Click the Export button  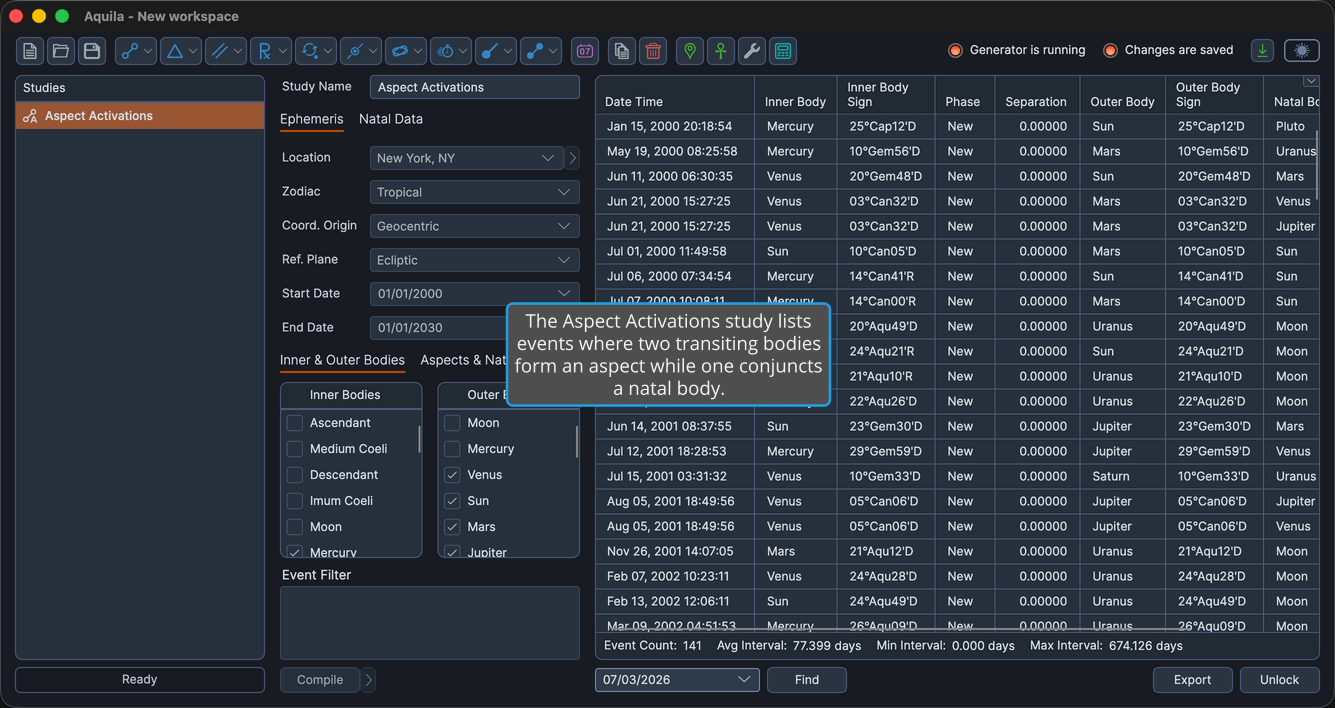[x=1192, y=680]
